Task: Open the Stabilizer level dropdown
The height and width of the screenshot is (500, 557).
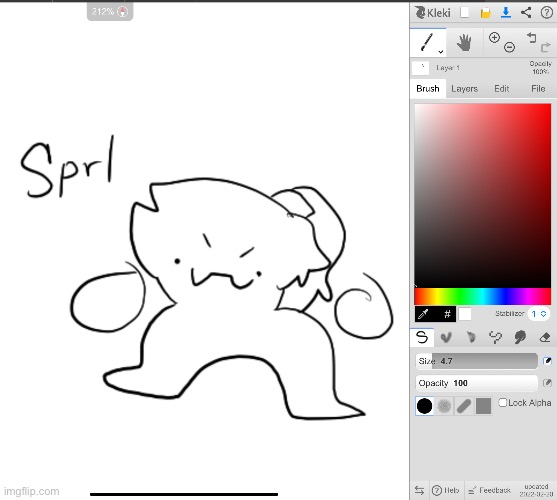Action: [539, 314]
